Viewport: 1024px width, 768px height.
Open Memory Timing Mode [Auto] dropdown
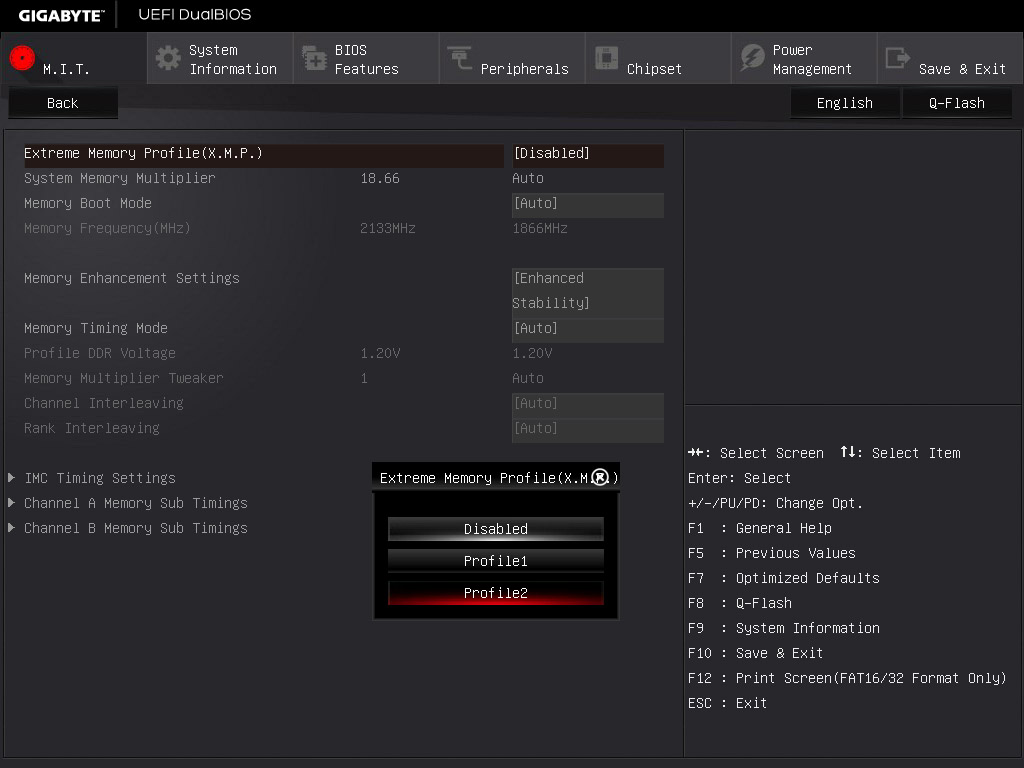point(588,328)
